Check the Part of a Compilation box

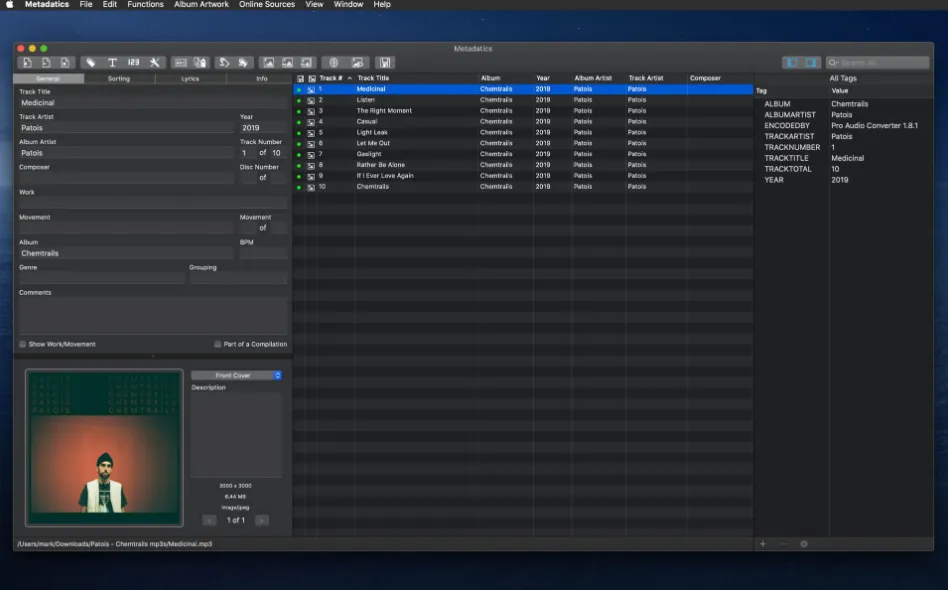[x=218, y=344]
